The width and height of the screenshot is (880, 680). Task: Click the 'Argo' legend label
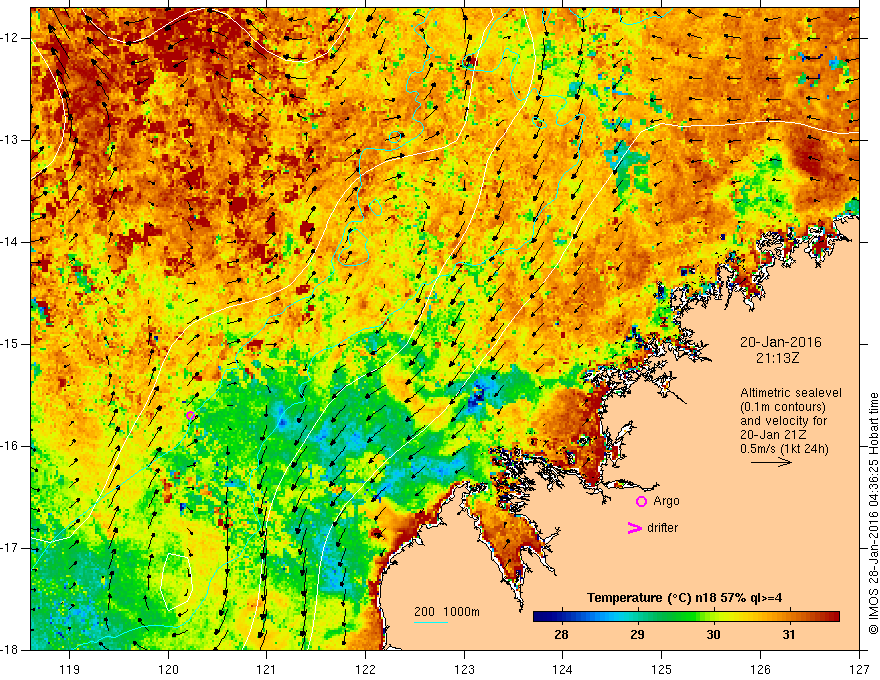click(x=666, y=501)
